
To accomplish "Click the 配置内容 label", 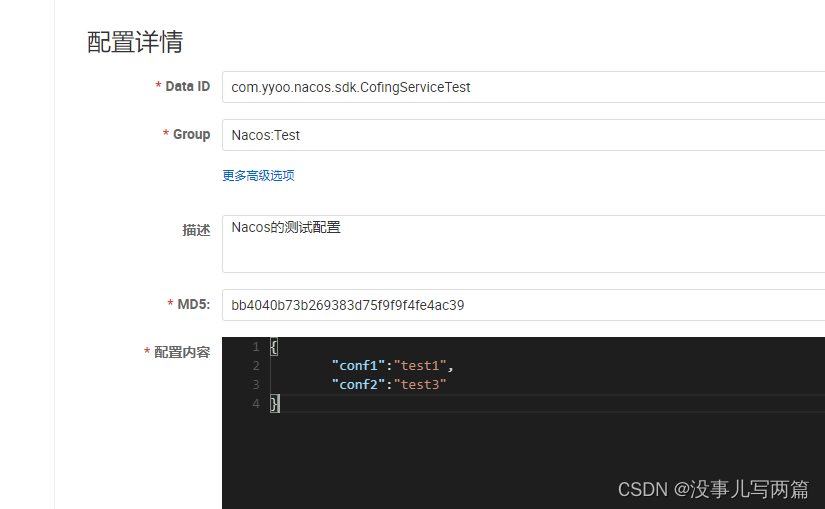I will (182, 352).
